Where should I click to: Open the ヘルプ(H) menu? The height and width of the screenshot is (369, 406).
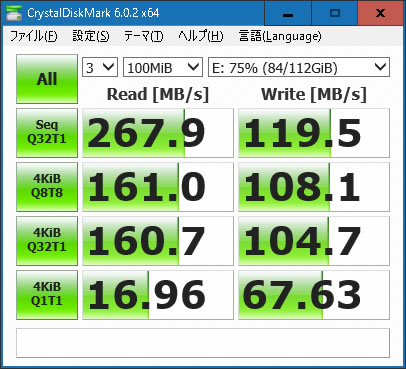tap(201, 36)
